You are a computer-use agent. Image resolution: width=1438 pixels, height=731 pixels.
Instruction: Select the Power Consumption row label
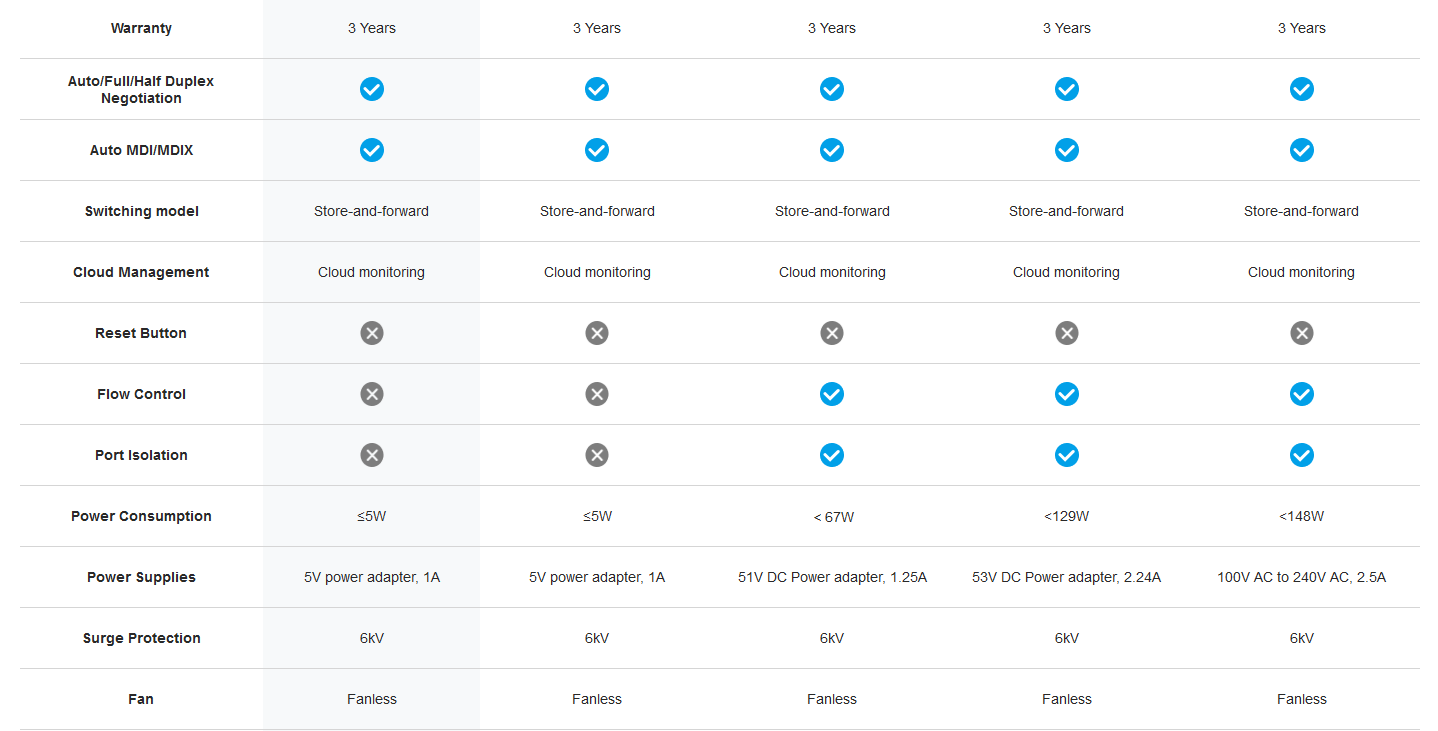[141, 516]
